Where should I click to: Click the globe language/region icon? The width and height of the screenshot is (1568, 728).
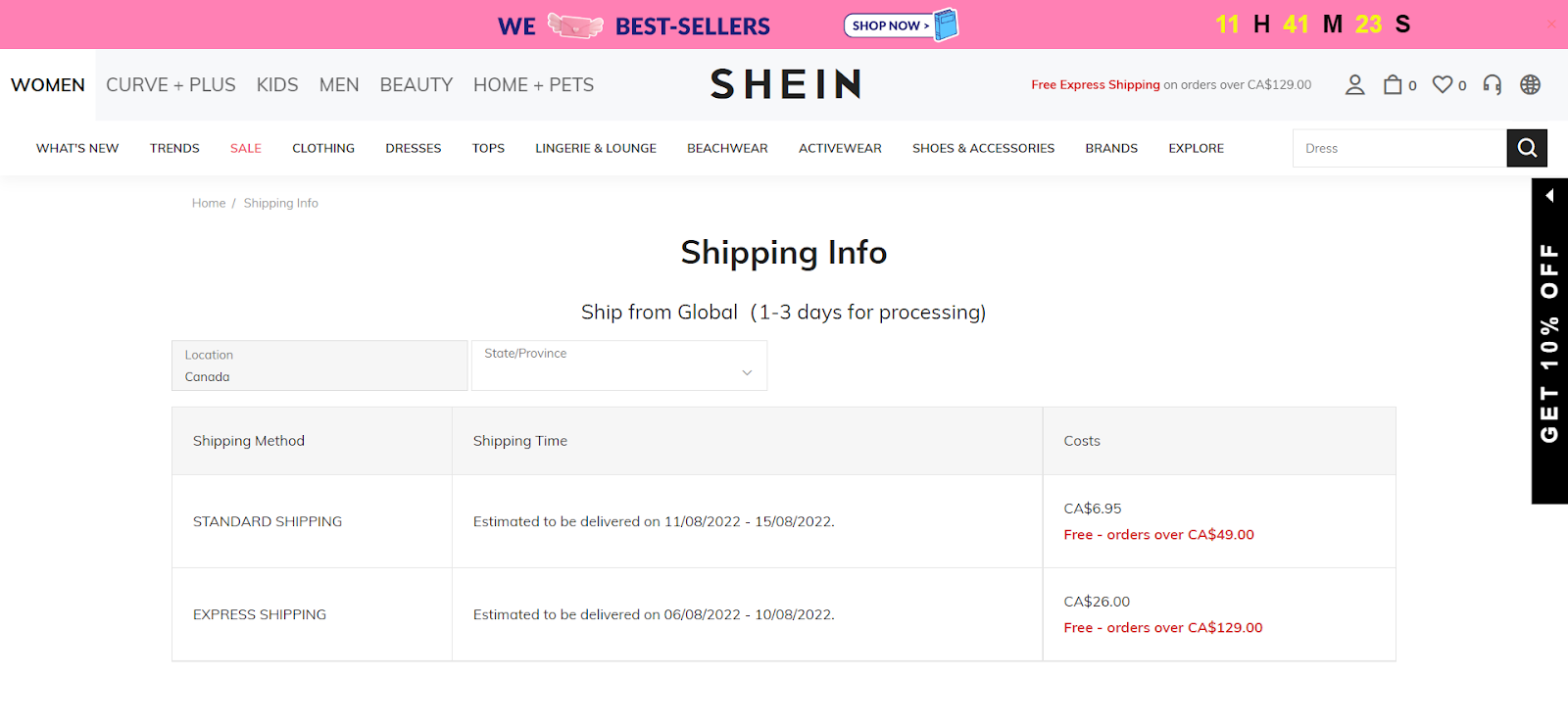[1530, 85]
